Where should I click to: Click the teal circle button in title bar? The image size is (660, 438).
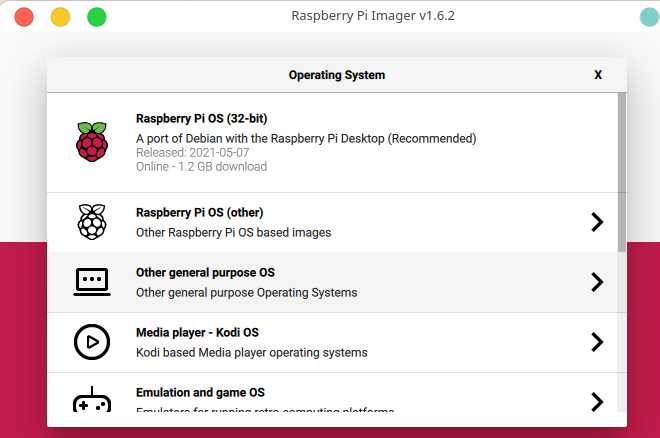649,17
